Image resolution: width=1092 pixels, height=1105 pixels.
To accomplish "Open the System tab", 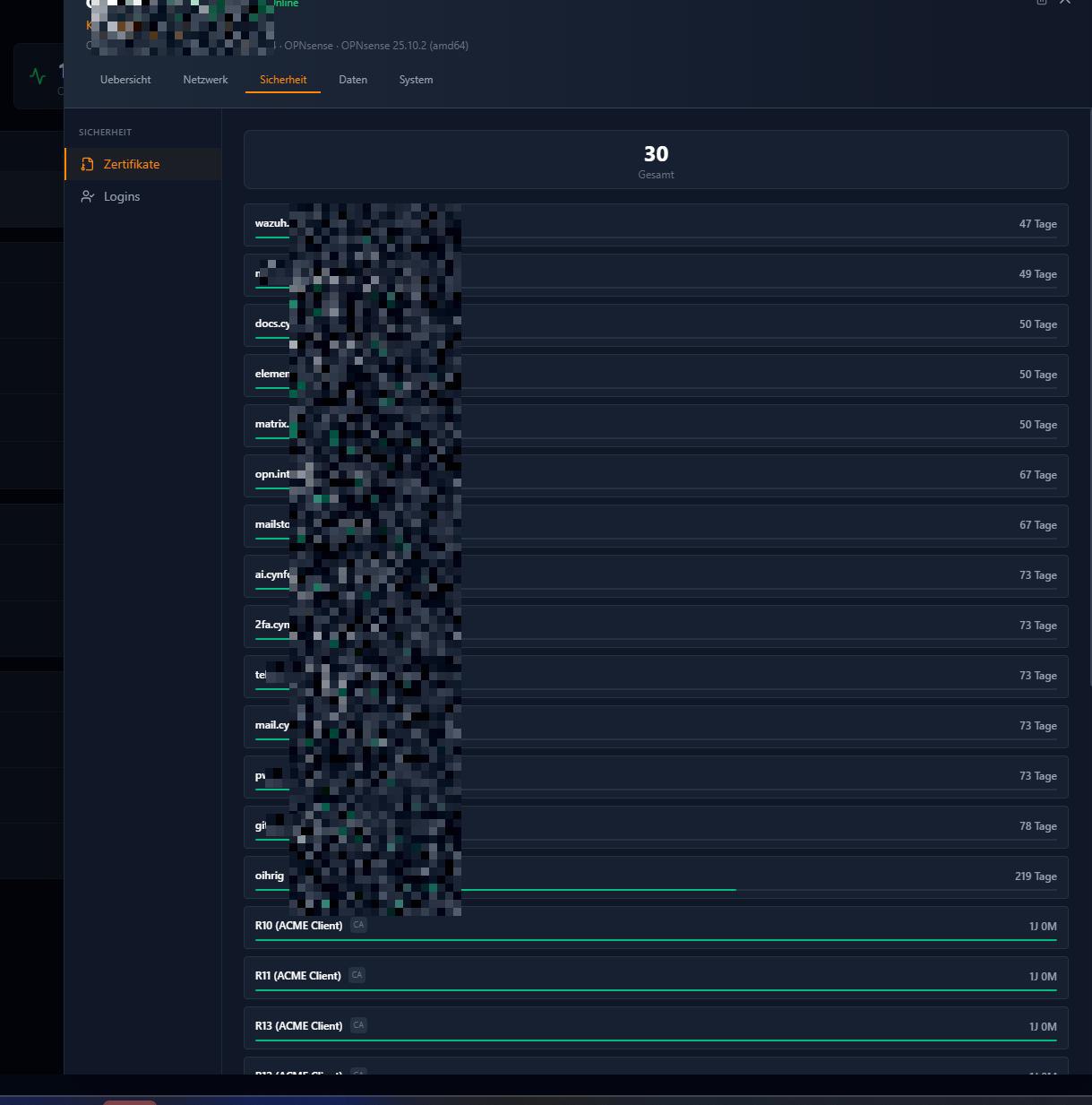I will pyautogui.click(x=416, y=80).
